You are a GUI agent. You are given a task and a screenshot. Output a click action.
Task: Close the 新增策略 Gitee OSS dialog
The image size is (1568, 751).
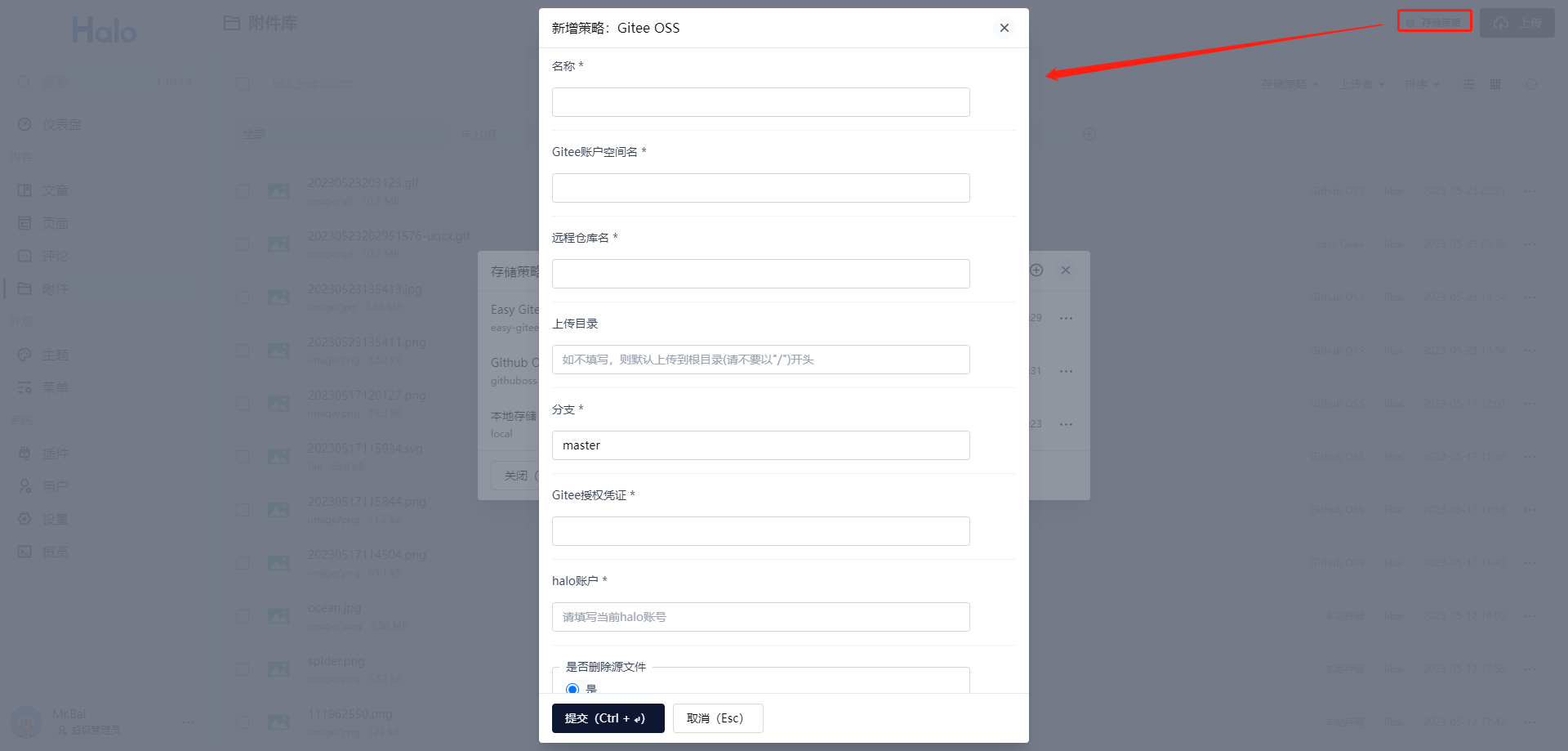(x=1004, y=28)
